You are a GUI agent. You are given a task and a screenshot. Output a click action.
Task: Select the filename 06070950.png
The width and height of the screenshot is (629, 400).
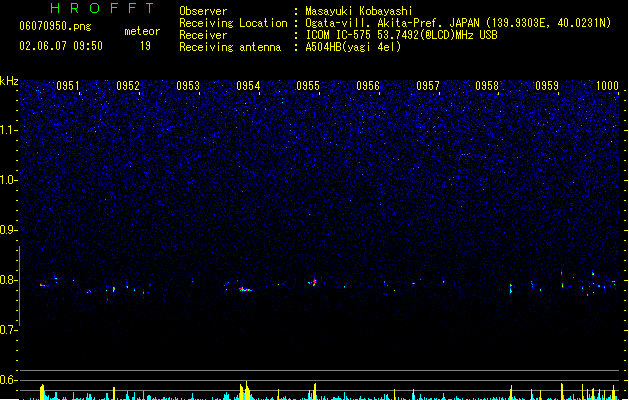(55, 26)
